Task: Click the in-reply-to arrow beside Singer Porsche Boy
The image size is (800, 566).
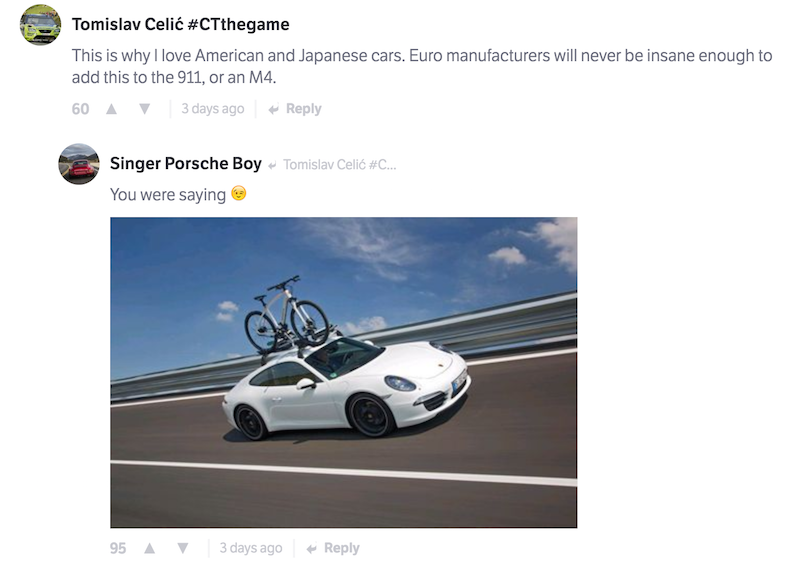Action: coord(272,165)
